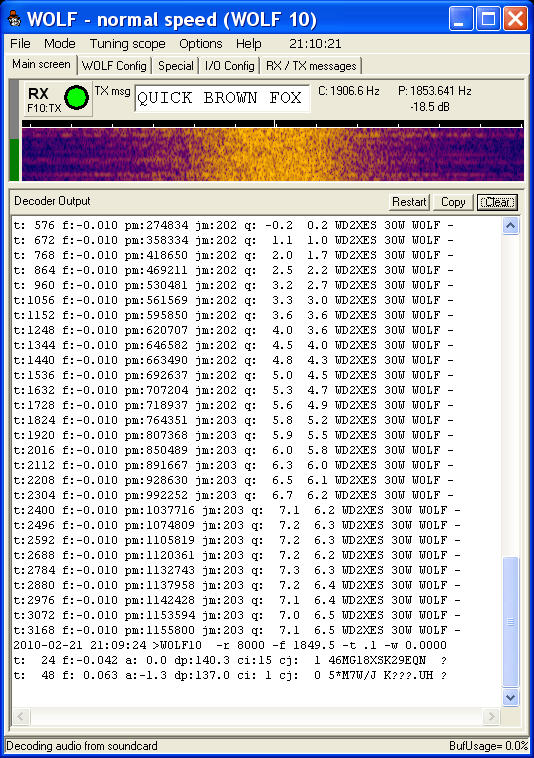534x758 pixels.
Task: Click the Copy button in Decoder Output
Action: pos(453,202)
